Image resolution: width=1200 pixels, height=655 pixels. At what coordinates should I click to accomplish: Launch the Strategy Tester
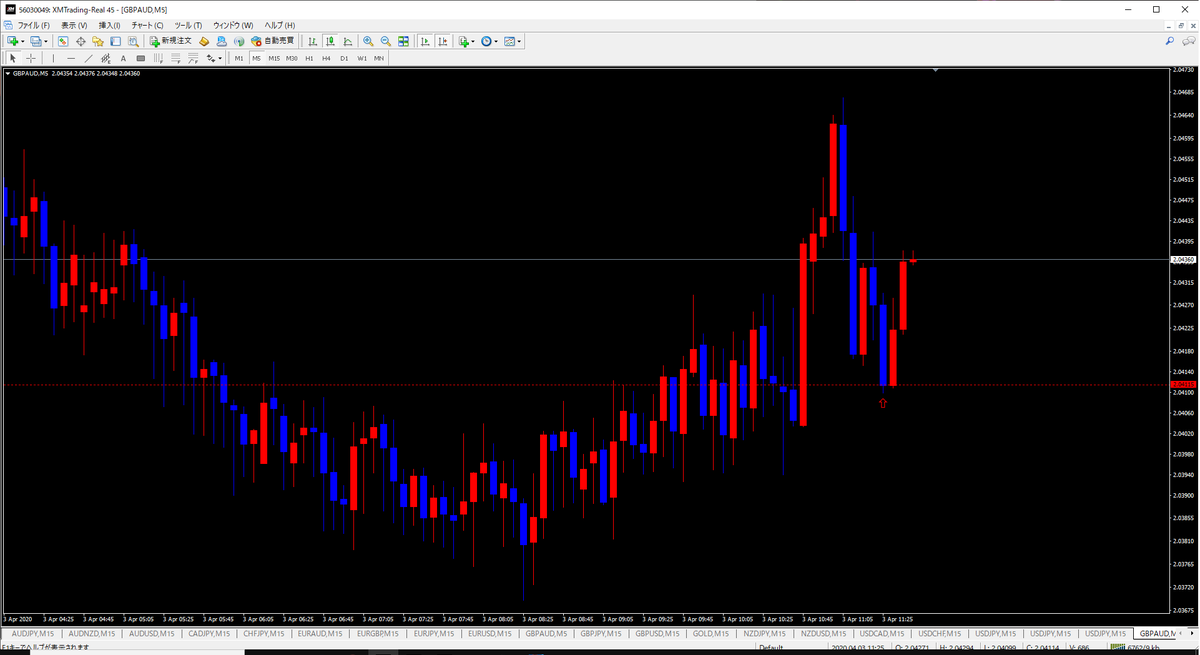[133, 41]
